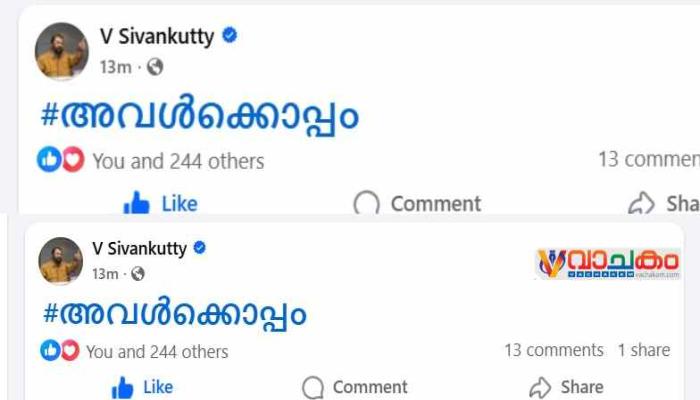The image size is (700, 400).
Task: Click the public globe icon in top post
Action: pos(154,68)
